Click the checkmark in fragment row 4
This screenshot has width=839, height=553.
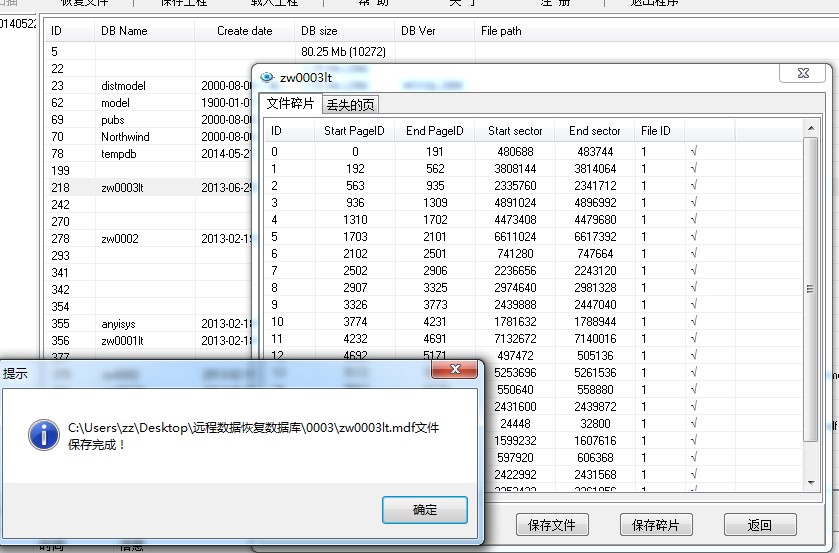click(694, 219)
